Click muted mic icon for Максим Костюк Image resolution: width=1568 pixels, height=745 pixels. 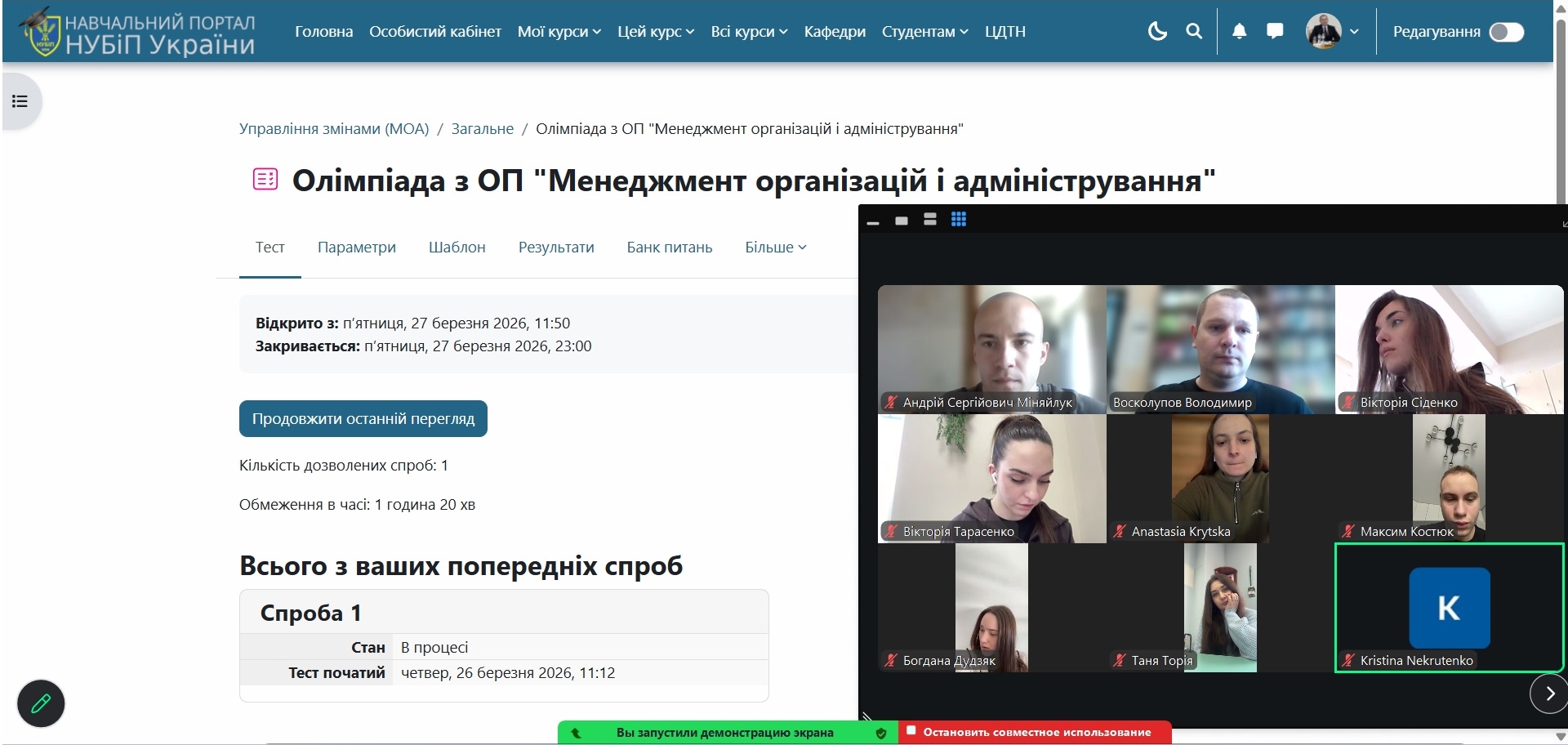[x=1348, y=531]
